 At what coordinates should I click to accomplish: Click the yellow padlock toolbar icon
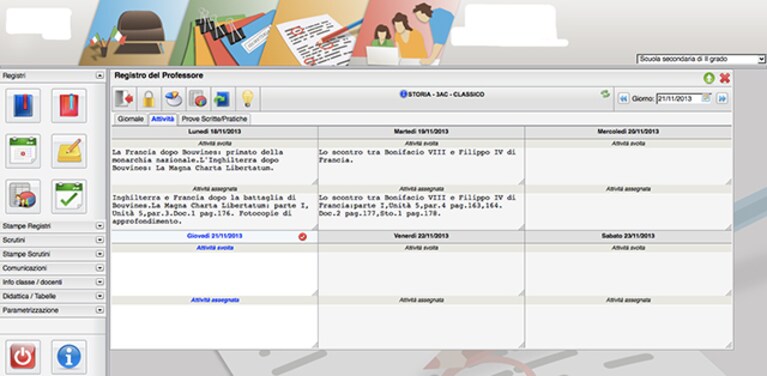(x=149, y=99)
